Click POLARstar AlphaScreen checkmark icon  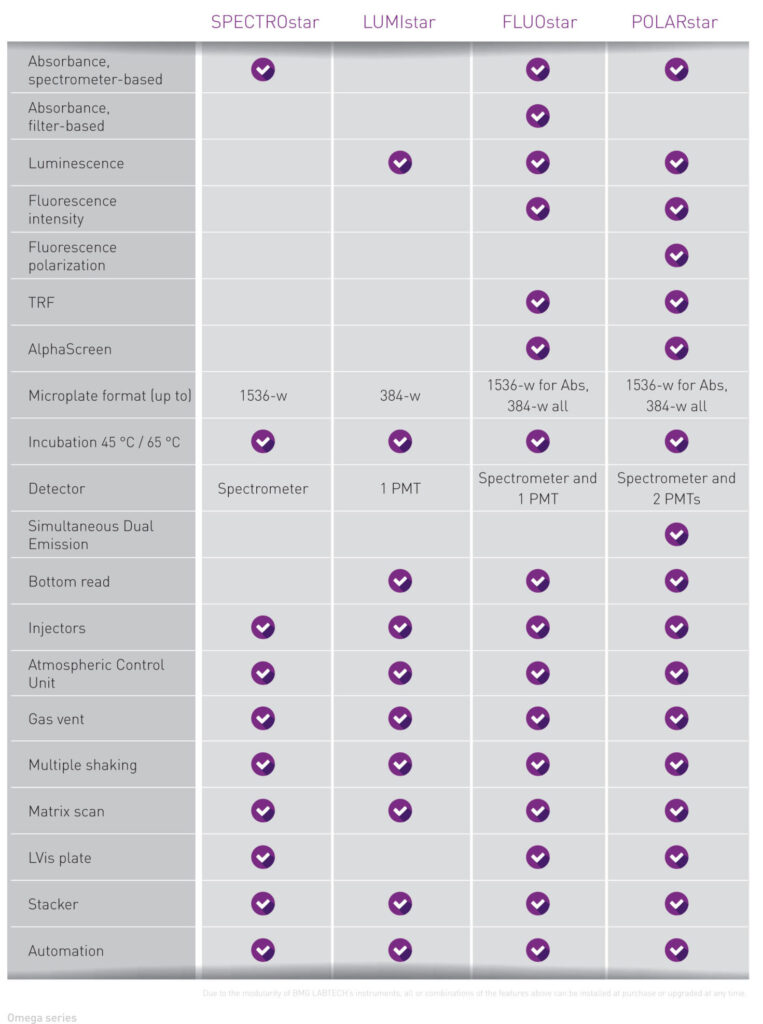(x=676, y=348)
